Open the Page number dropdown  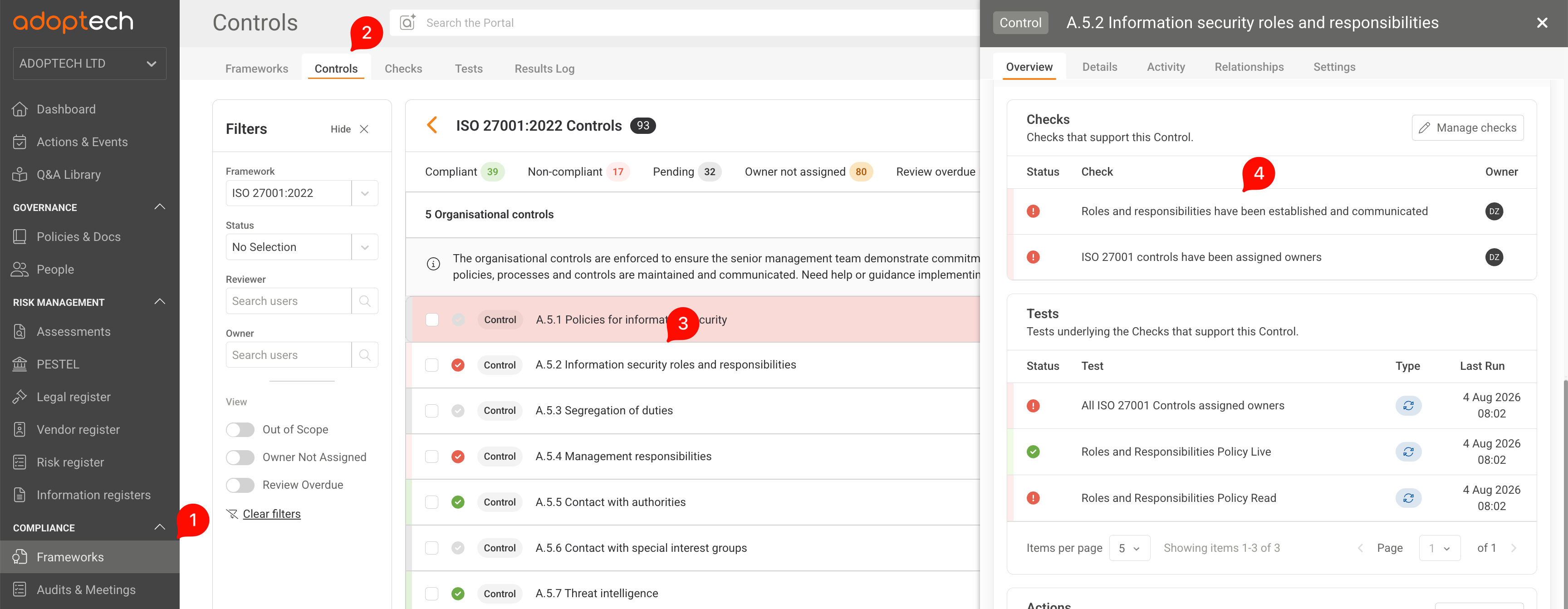coord(1439,548)
